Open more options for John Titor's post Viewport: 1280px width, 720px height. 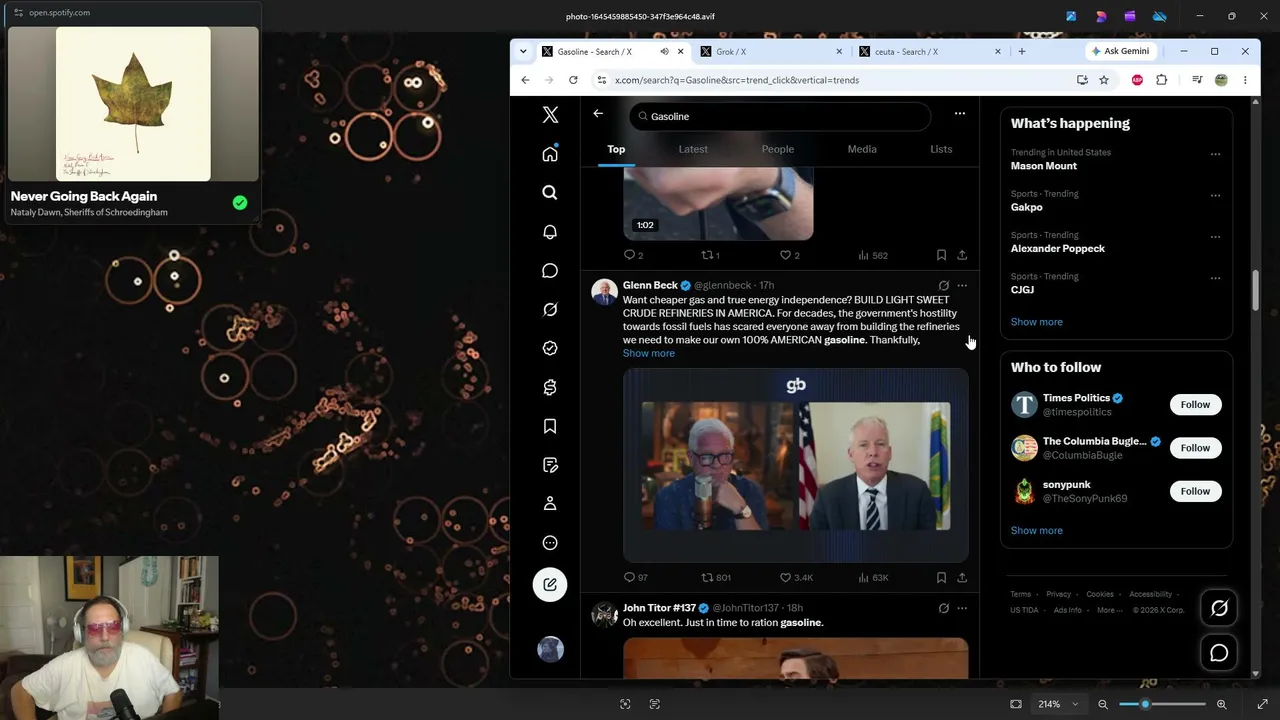pos(962,608)
